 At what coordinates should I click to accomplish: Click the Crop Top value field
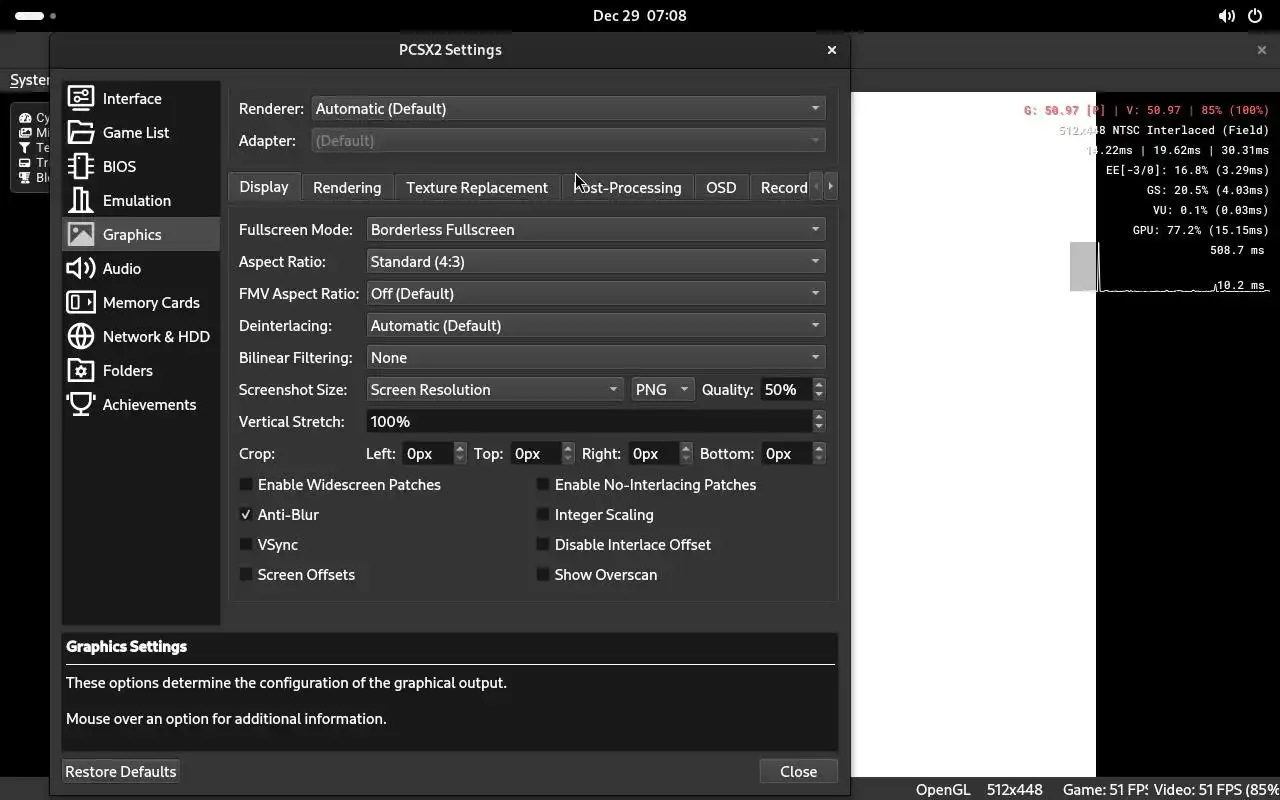[535, 453]
